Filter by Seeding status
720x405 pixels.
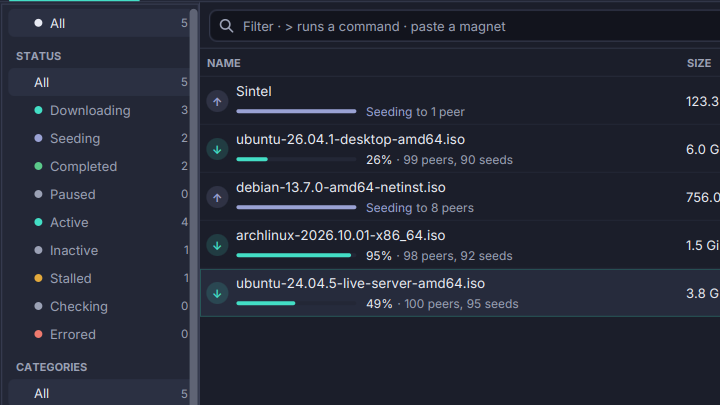pyautogui.click(x=99, y=138)
